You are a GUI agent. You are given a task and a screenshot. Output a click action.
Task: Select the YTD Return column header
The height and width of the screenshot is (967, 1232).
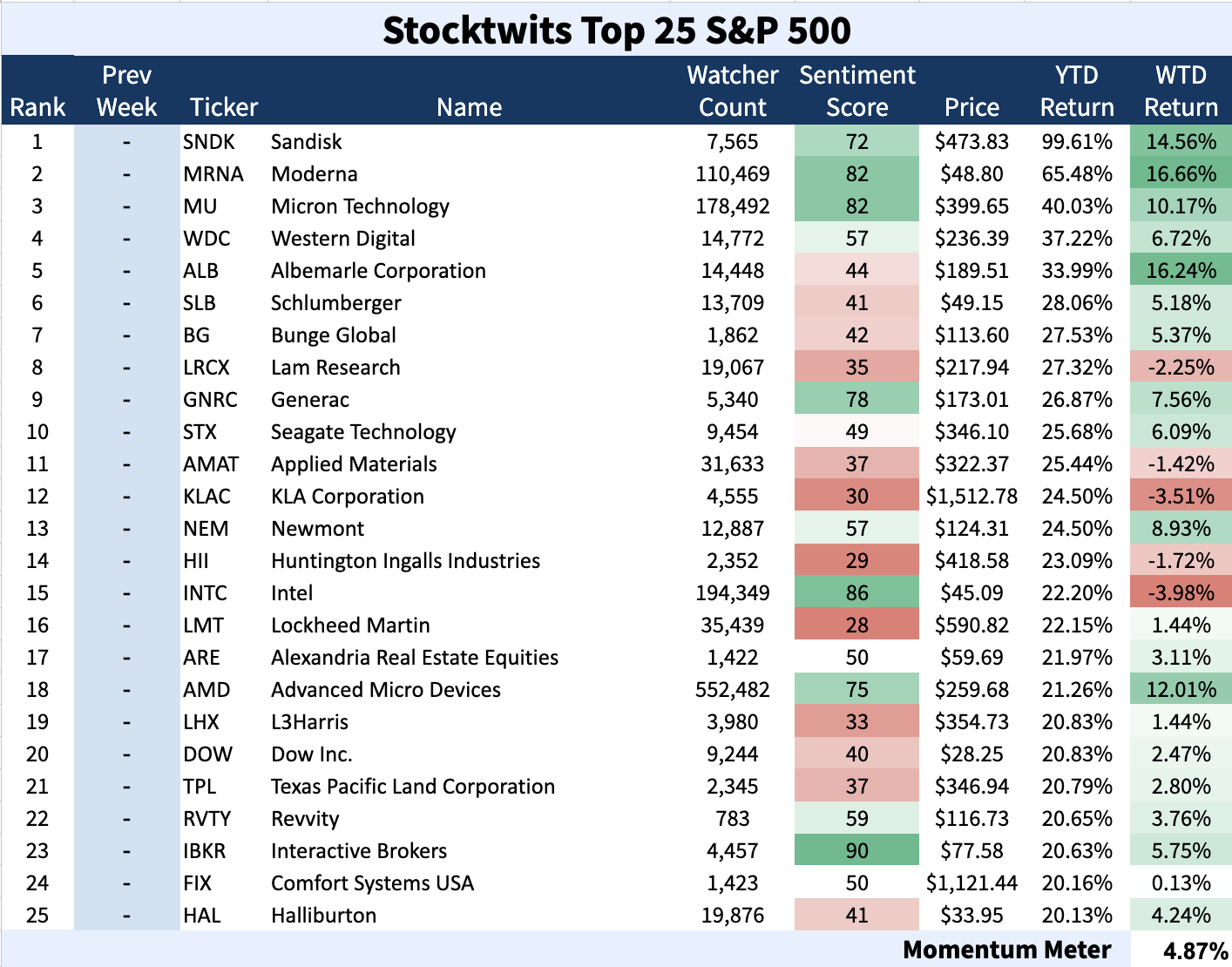[x=1077, y=91]
